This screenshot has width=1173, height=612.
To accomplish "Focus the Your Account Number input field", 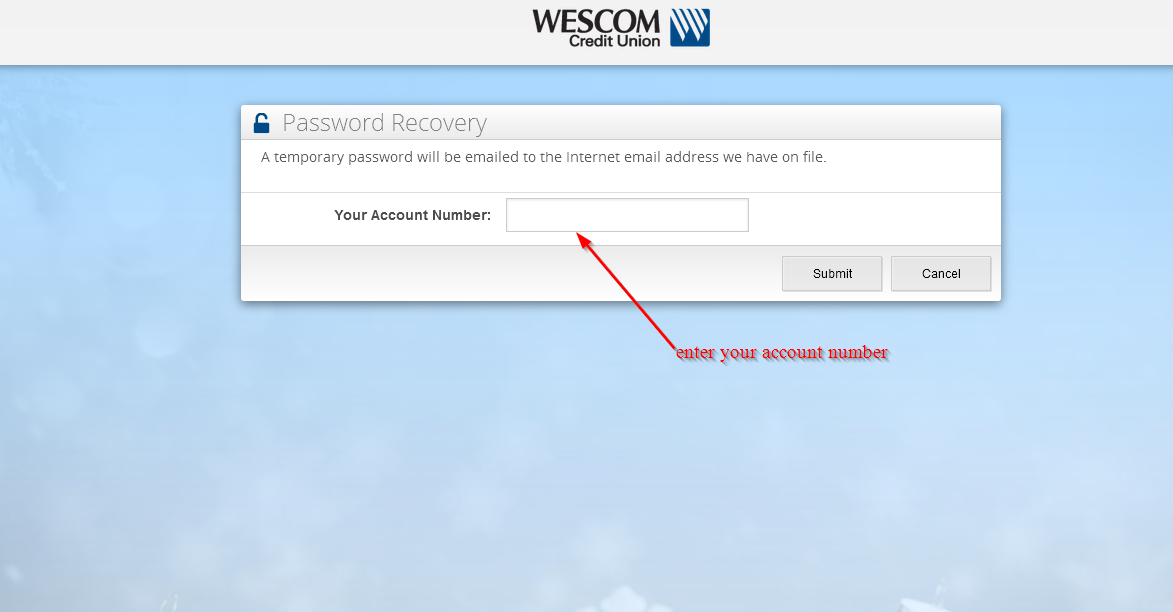I will coord(627,215).
